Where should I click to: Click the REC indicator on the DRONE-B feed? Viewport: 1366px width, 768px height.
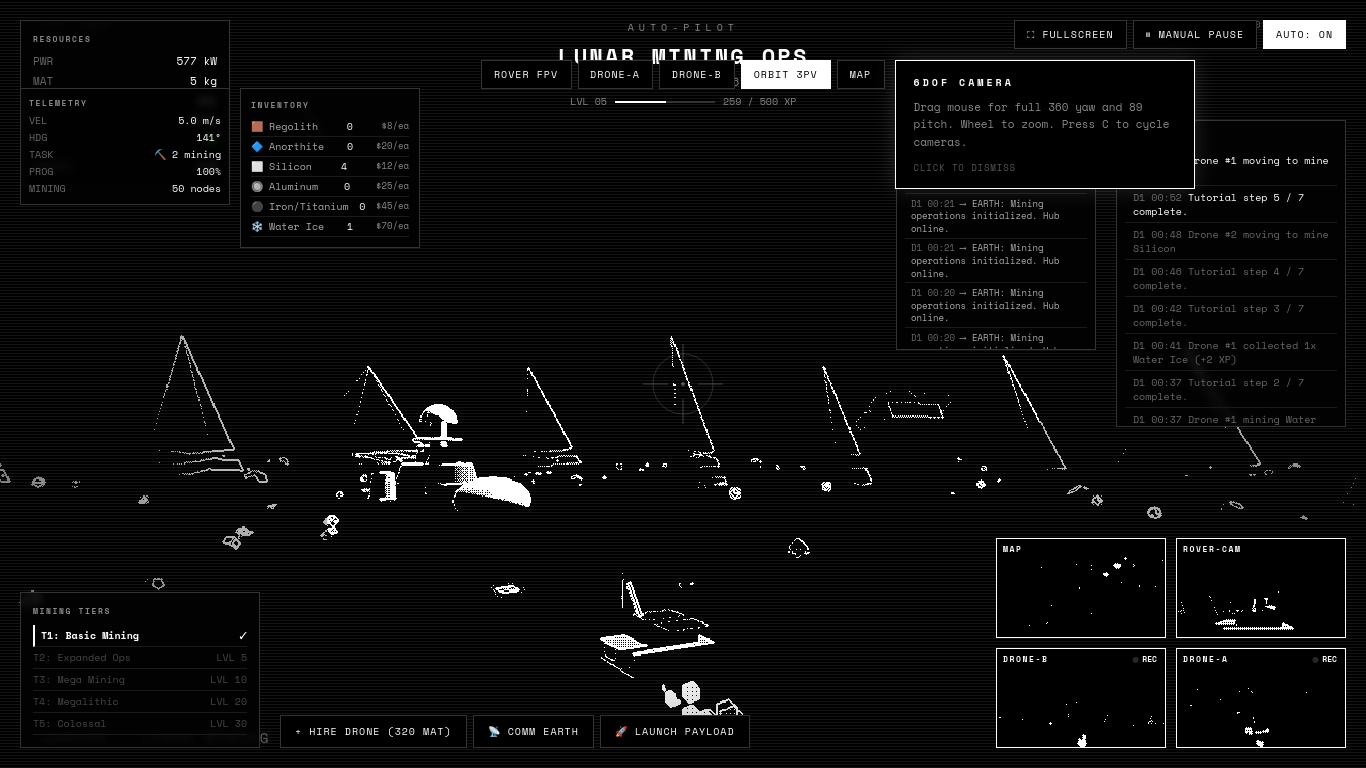point(1144,660)
